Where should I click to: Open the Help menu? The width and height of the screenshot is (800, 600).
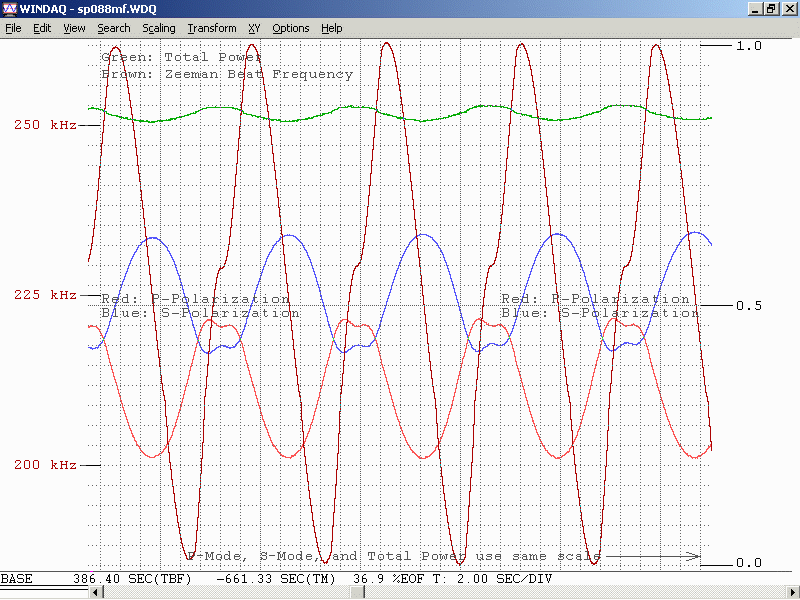332,28
